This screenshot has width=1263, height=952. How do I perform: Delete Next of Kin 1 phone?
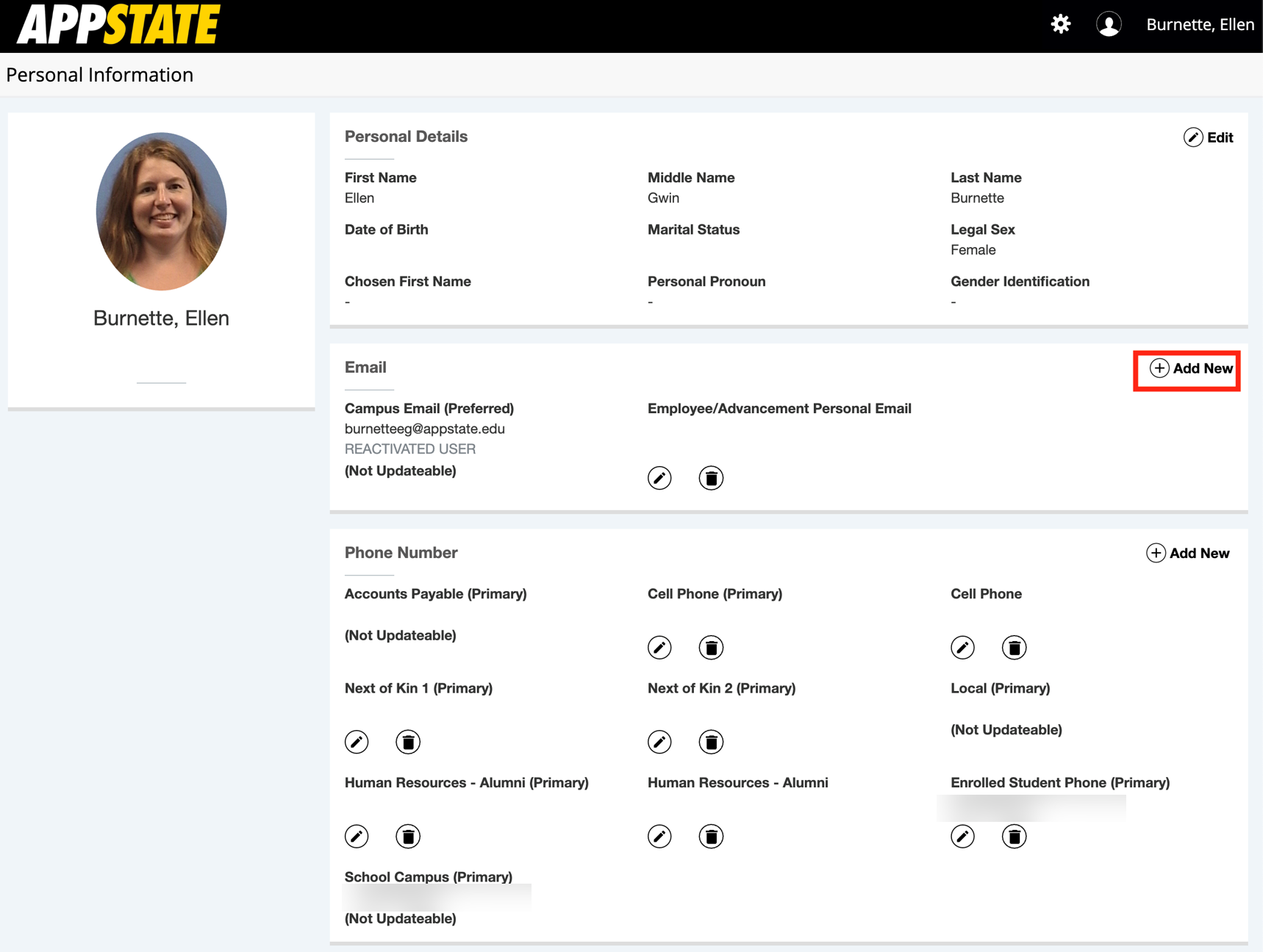408,742
